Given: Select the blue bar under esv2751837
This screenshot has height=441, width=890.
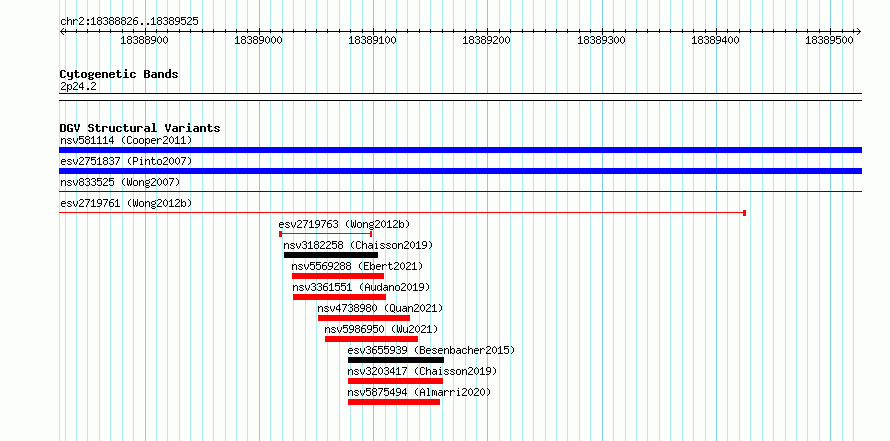Looking at the screenshot, I should pos(460,171).
